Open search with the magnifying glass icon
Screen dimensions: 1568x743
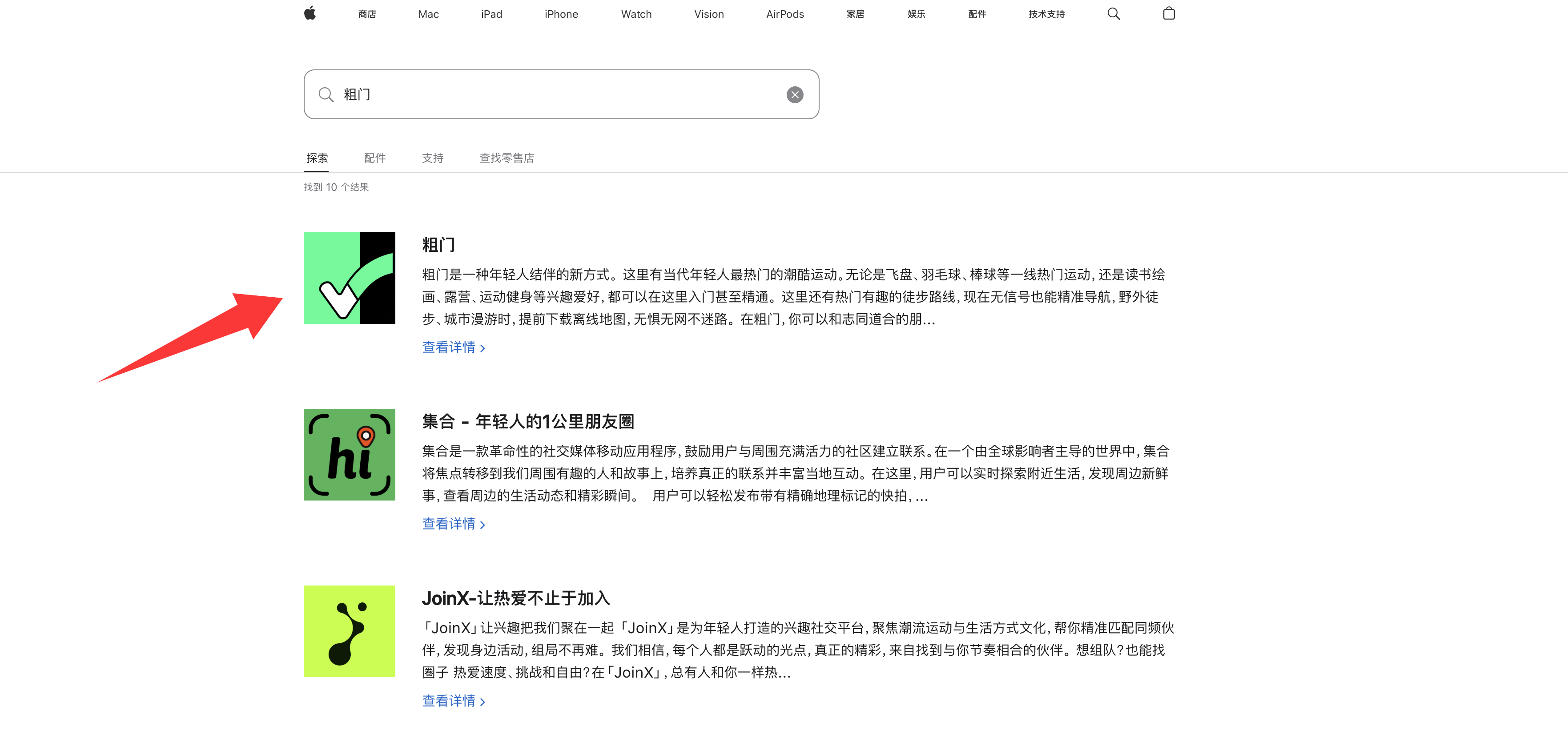[1114, 13]
